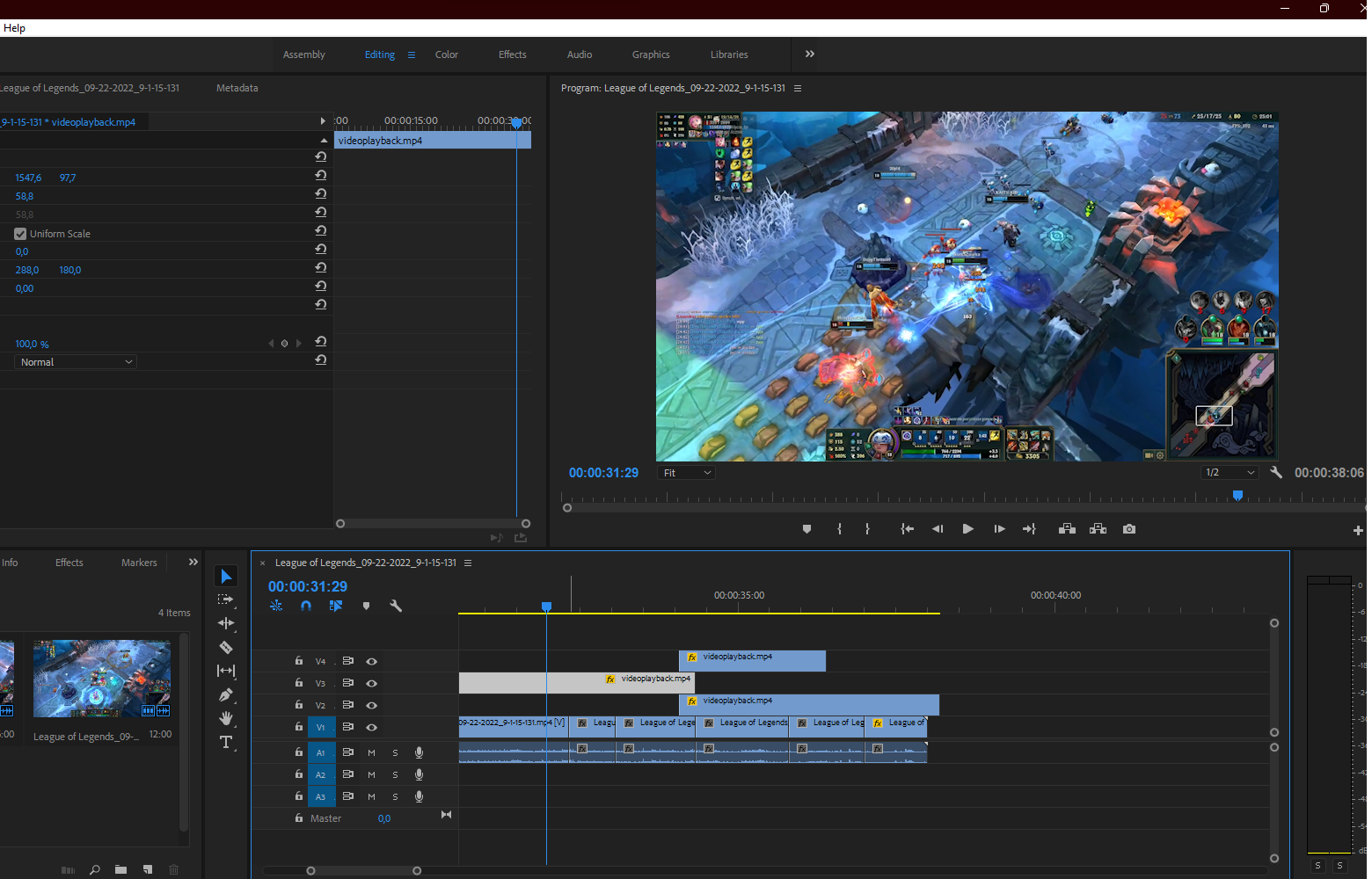Screen dimensions: 1372x879
Task: Reset the Opacity 100,0 % parameter
Action: pyautogui.click(x=321, y=341)
